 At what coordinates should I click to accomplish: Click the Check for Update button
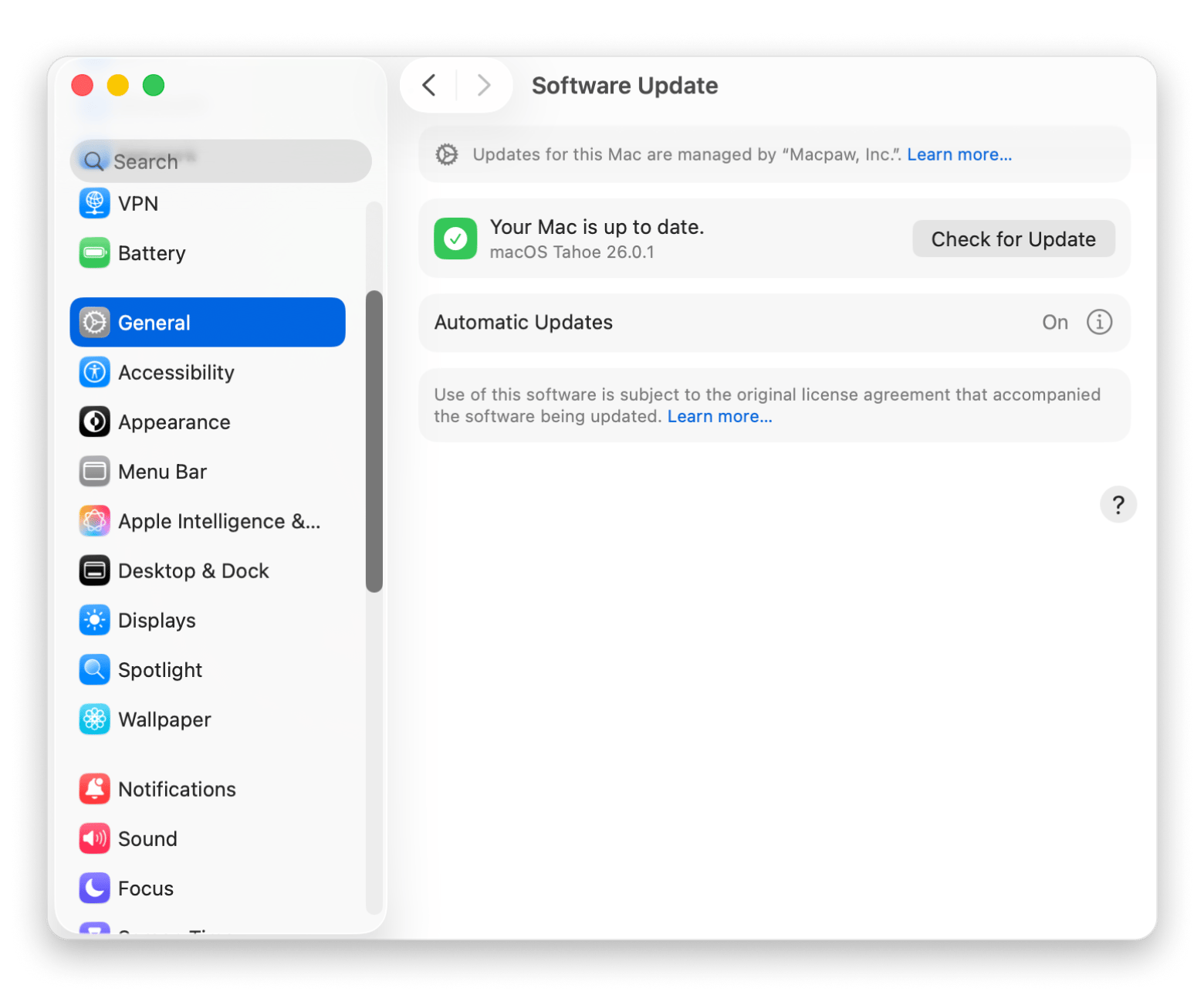(1013, 239)
